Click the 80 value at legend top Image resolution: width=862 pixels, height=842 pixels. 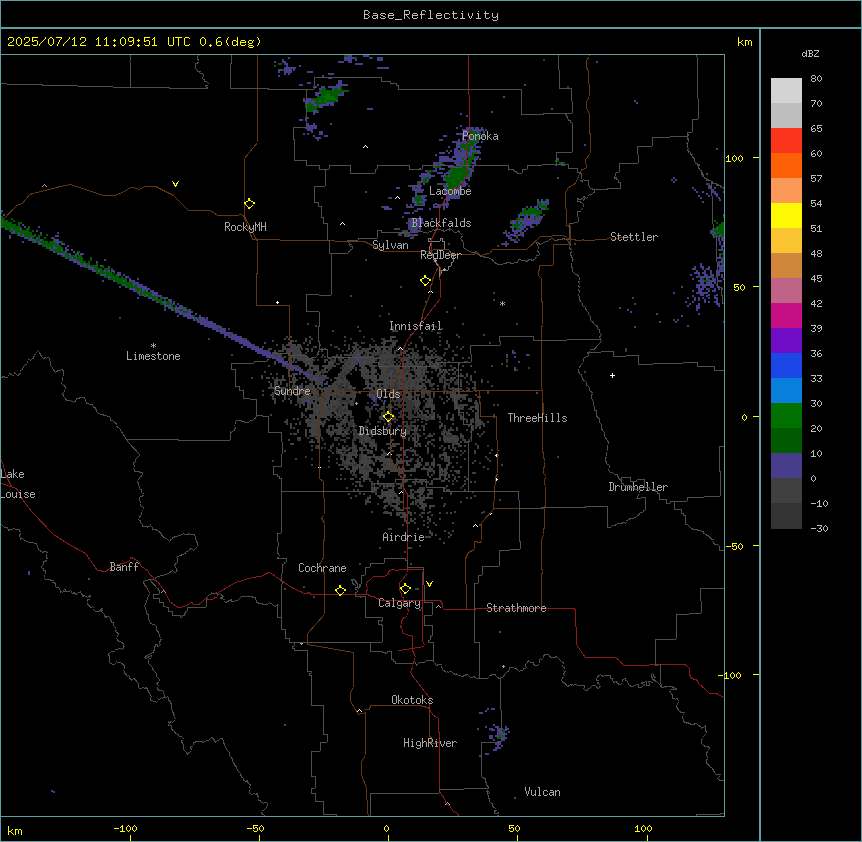(816, 79)
